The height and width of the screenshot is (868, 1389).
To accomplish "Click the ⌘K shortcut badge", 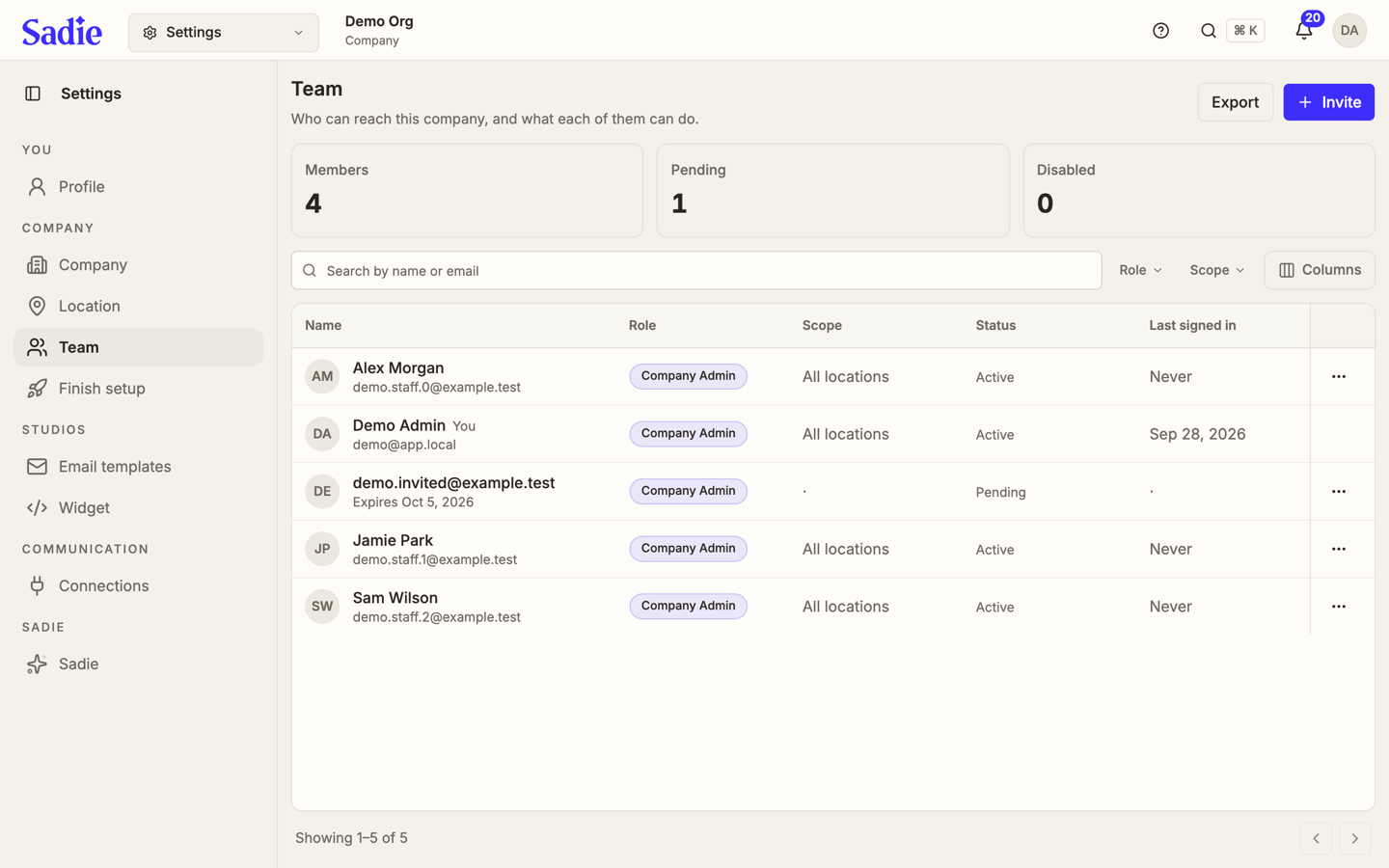I will pyautogui.click(x=1245, y=31).
